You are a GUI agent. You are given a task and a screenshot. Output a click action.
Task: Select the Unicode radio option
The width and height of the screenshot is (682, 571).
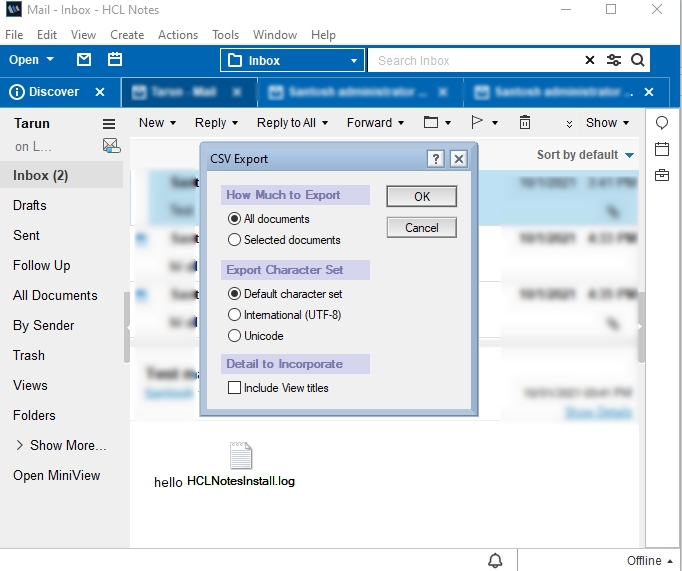tap(235, 336)
